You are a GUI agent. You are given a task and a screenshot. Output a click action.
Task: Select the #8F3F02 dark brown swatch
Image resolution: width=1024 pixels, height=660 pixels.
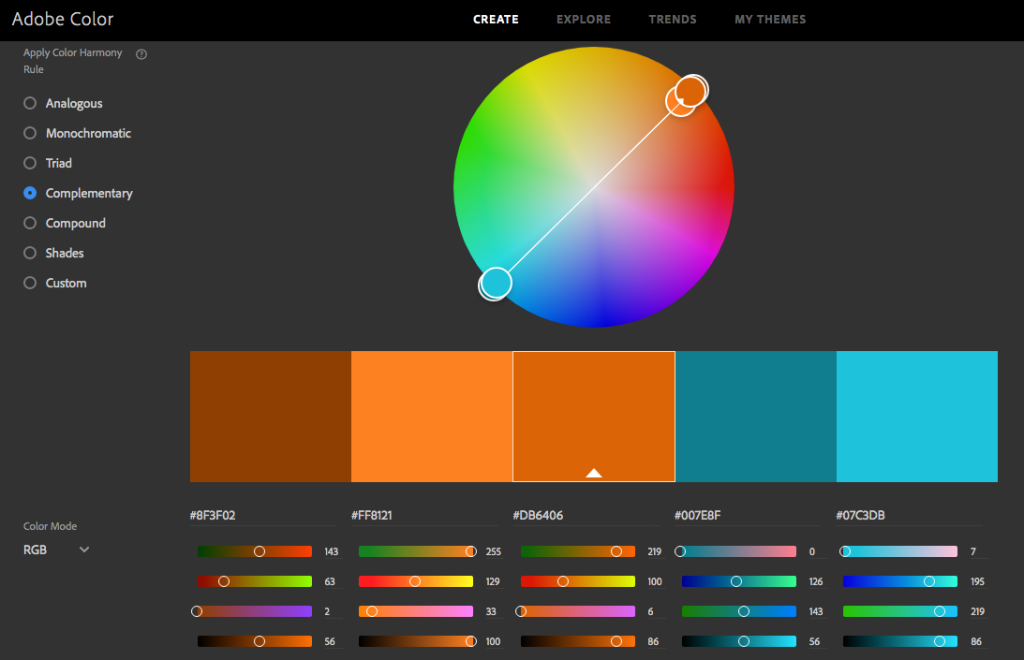tap(269, 416)
